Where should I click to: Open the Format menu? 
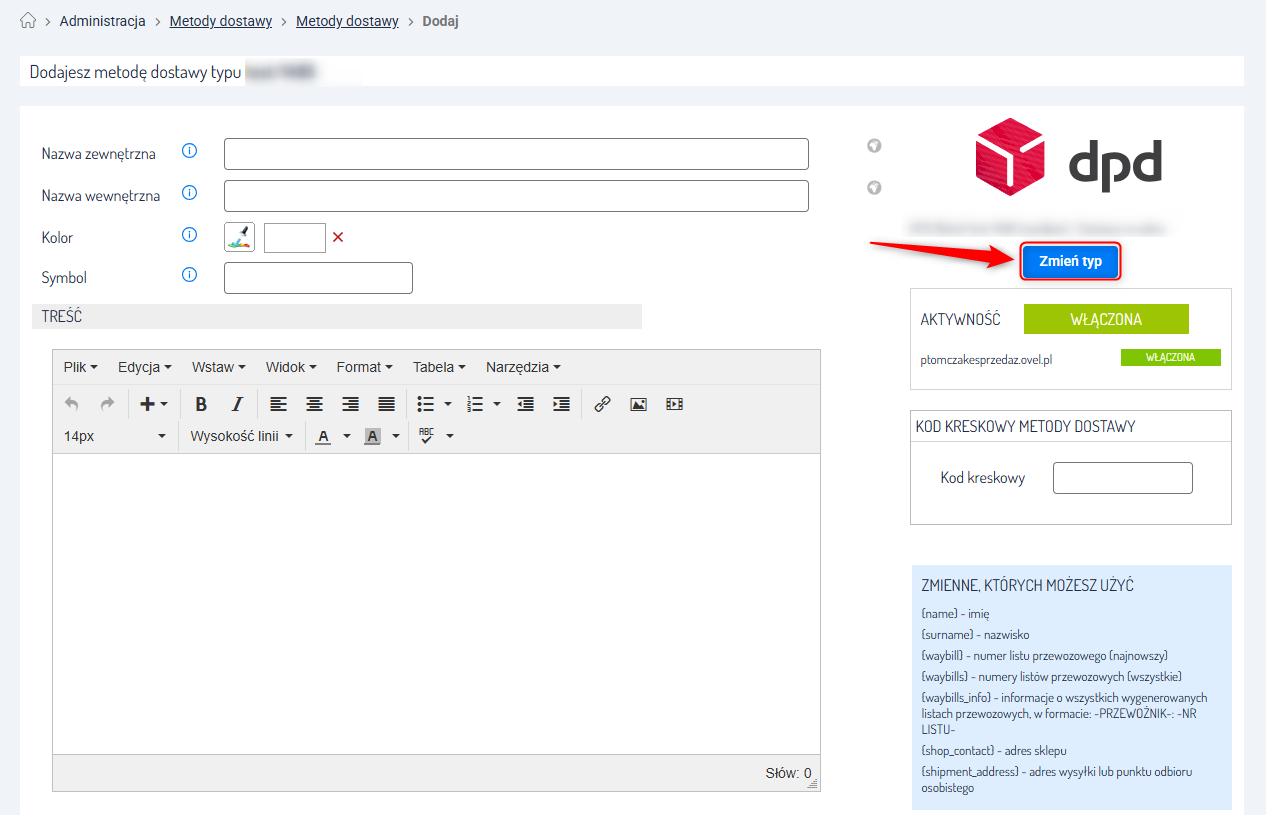pyautogui.click(x=364, y=367)
